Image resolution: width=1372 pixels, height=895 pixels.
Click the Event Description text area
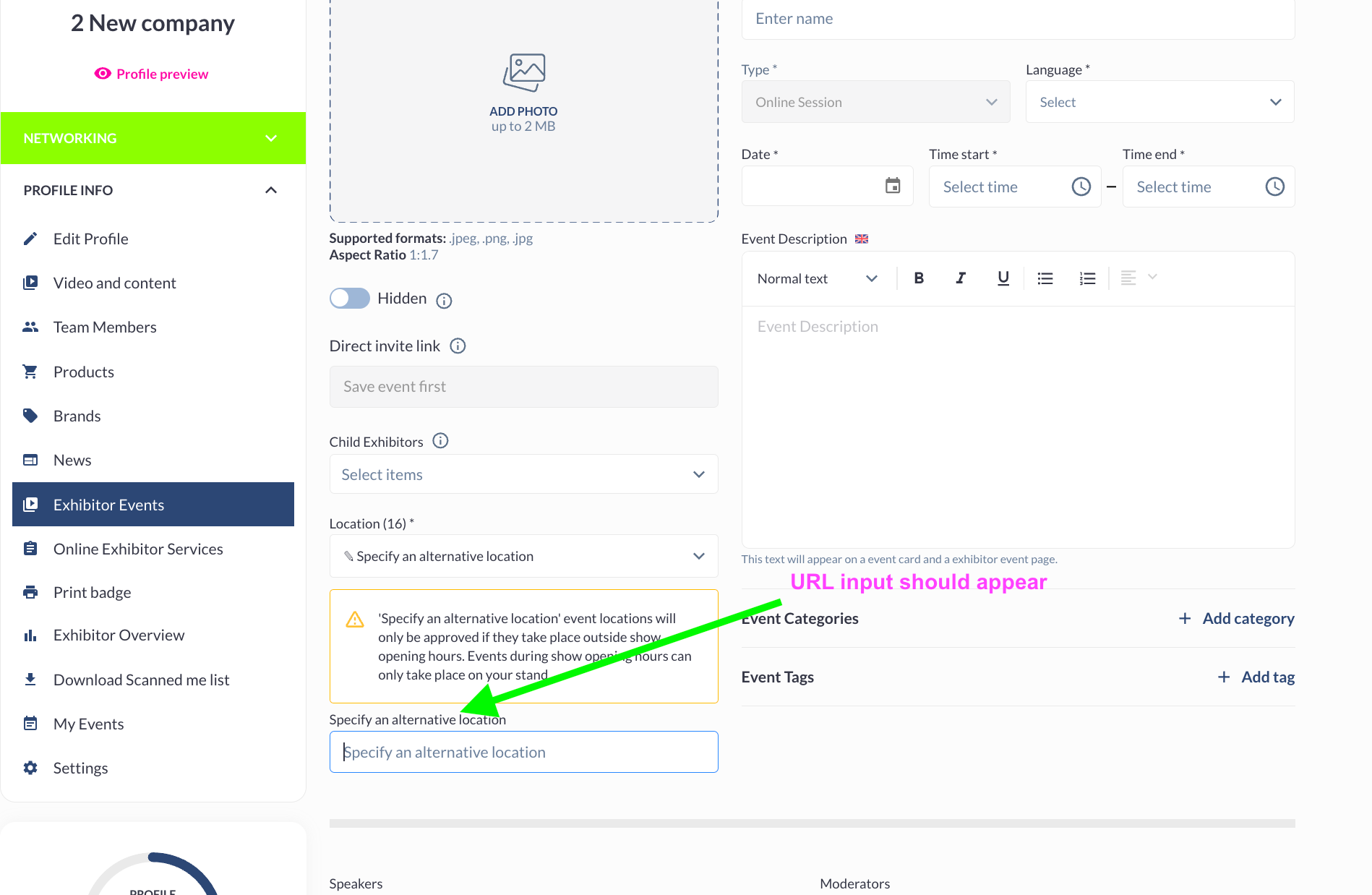tap(1018, 427)
